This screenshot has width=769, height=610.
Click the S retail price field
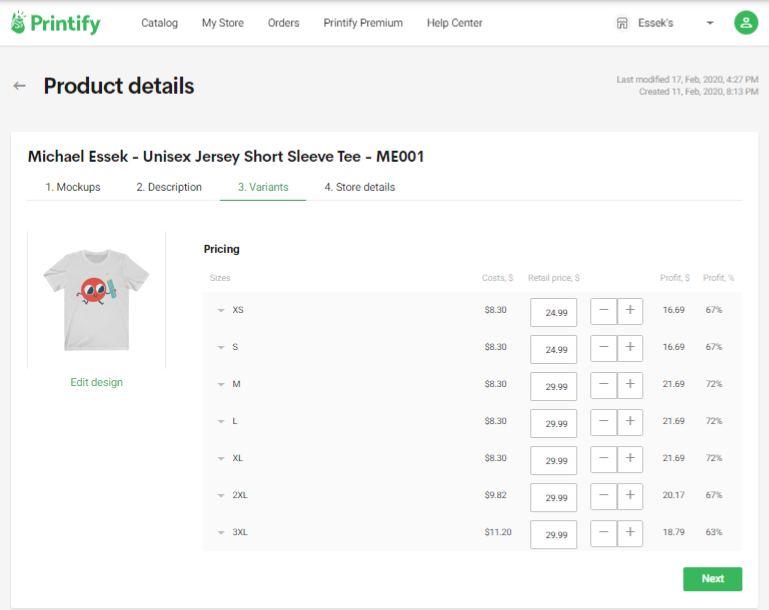pyautogui.click(x=553, y=349)
